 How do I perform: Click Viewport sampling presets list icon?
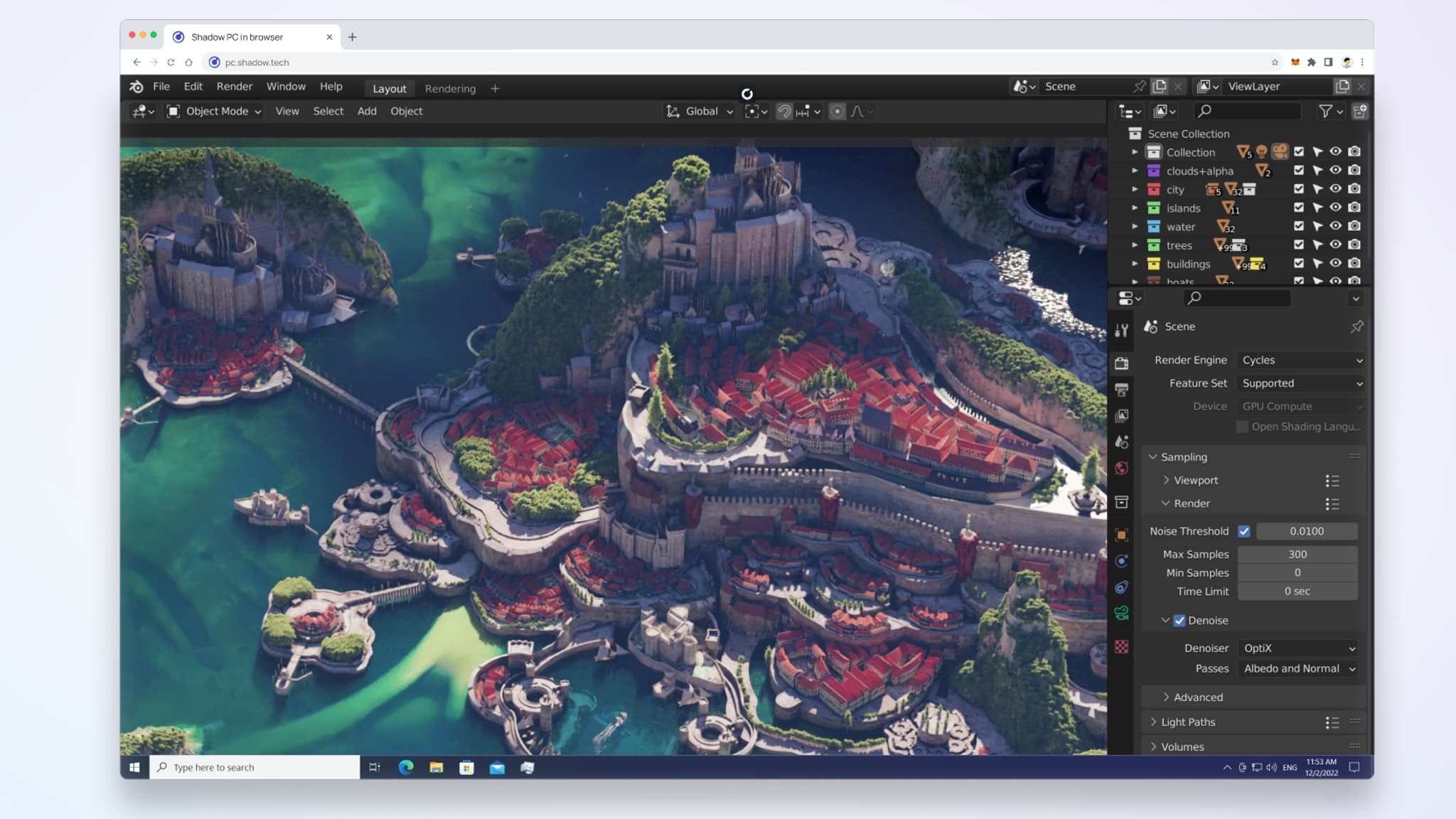coord(1332,481)
